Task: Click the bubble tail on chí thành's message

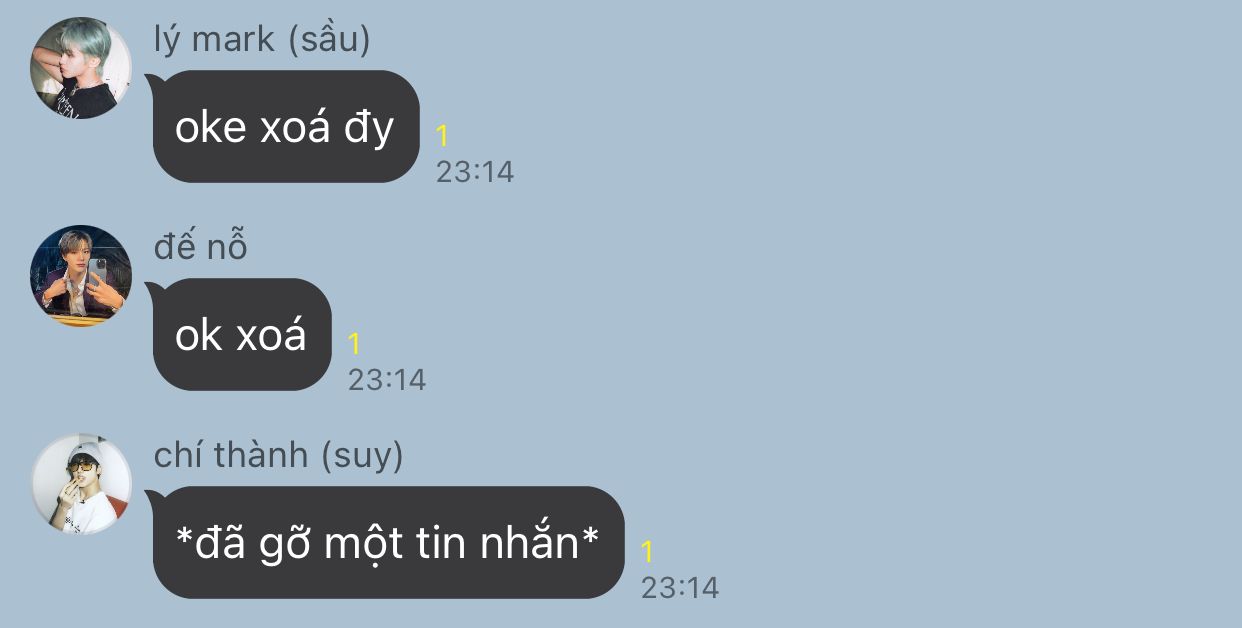Action: pos(153,496)
